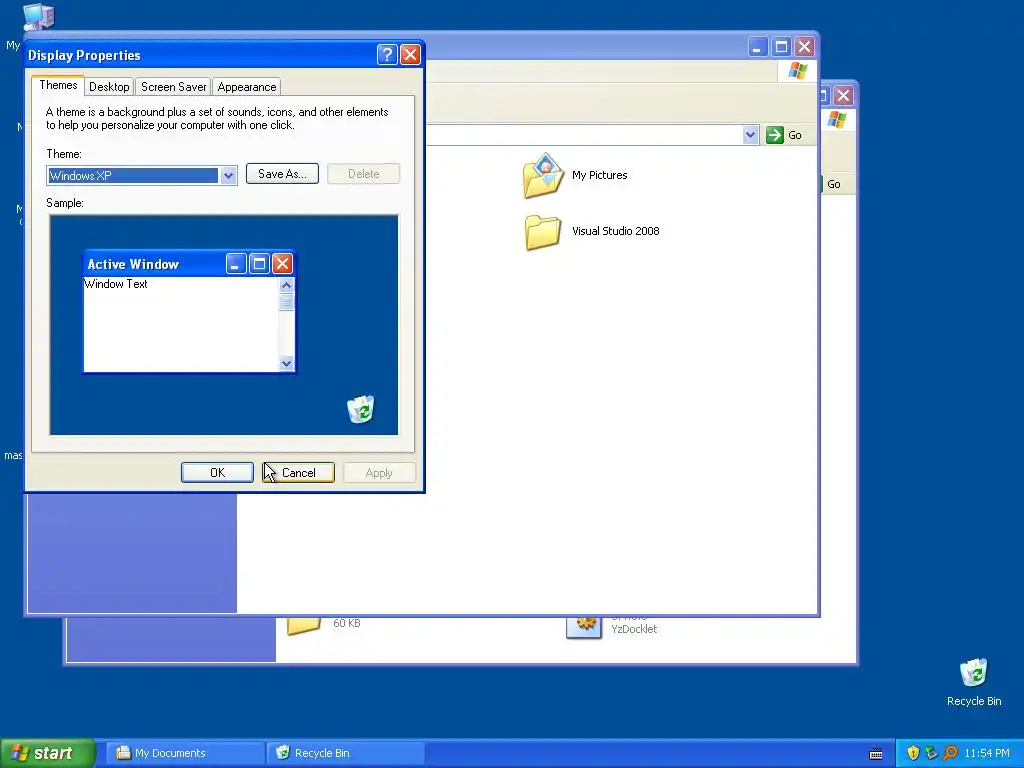
Task: Select the My Computer desktop icon
Action: point(38,16)
